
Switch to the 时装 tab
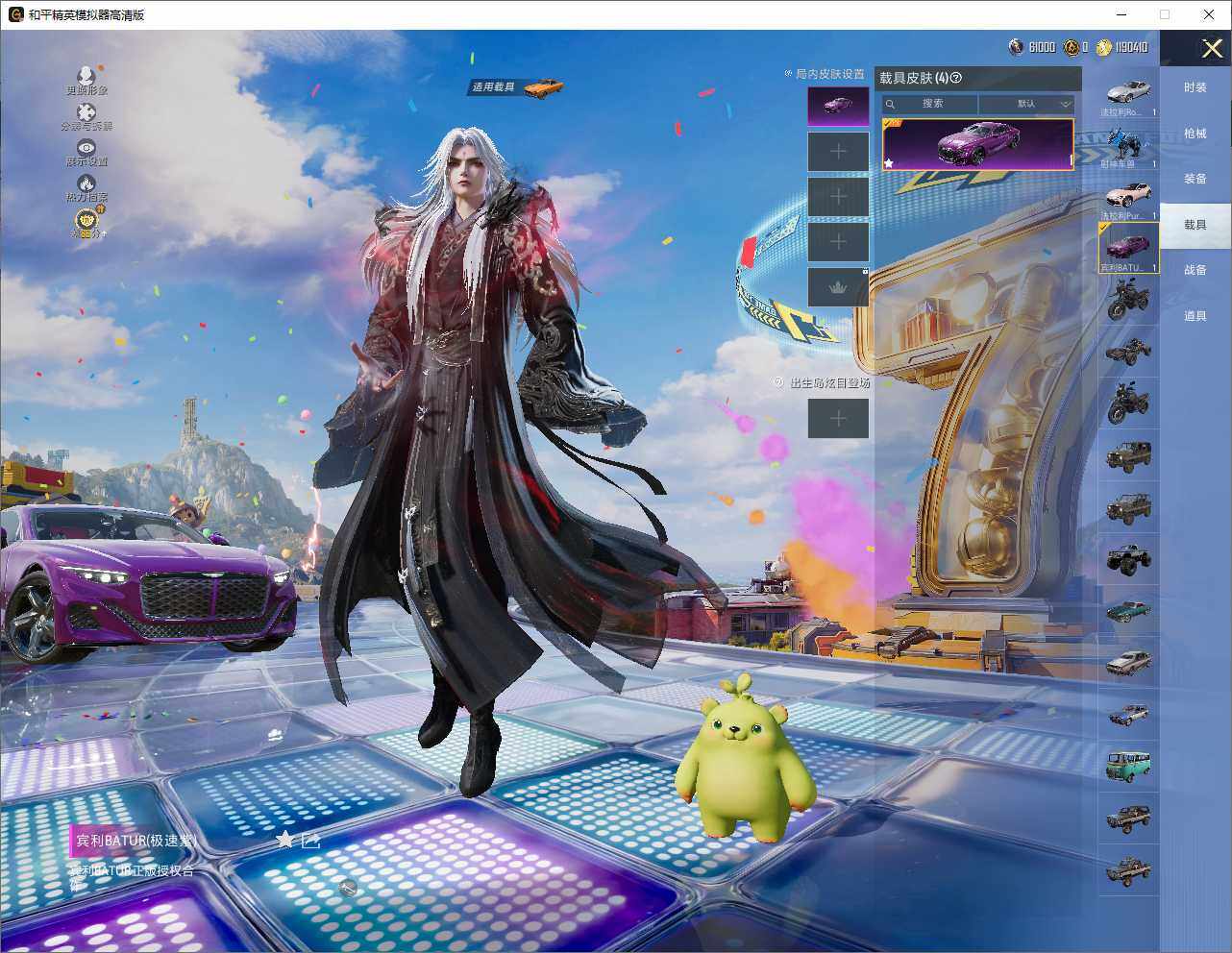click(x=1195, y=87)
